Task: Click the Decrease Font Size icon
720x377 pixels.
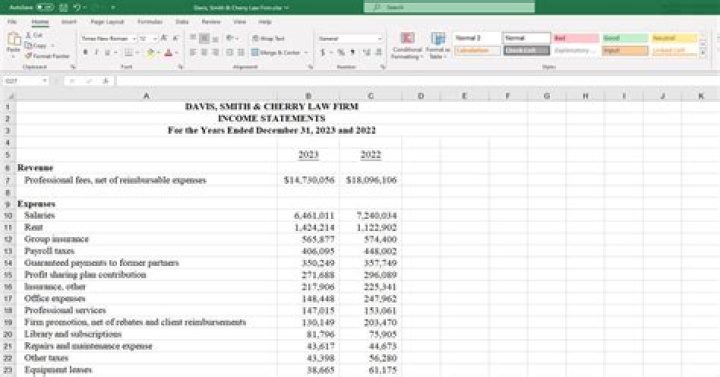Action: pos(175,39)
